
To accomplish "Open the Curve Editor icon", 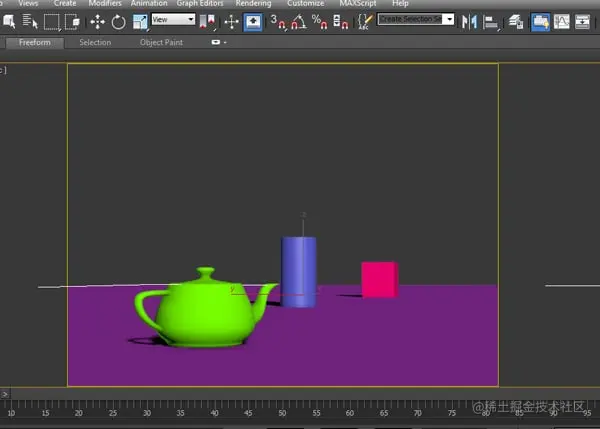I will pyautogui.click(x=562, y=22).
